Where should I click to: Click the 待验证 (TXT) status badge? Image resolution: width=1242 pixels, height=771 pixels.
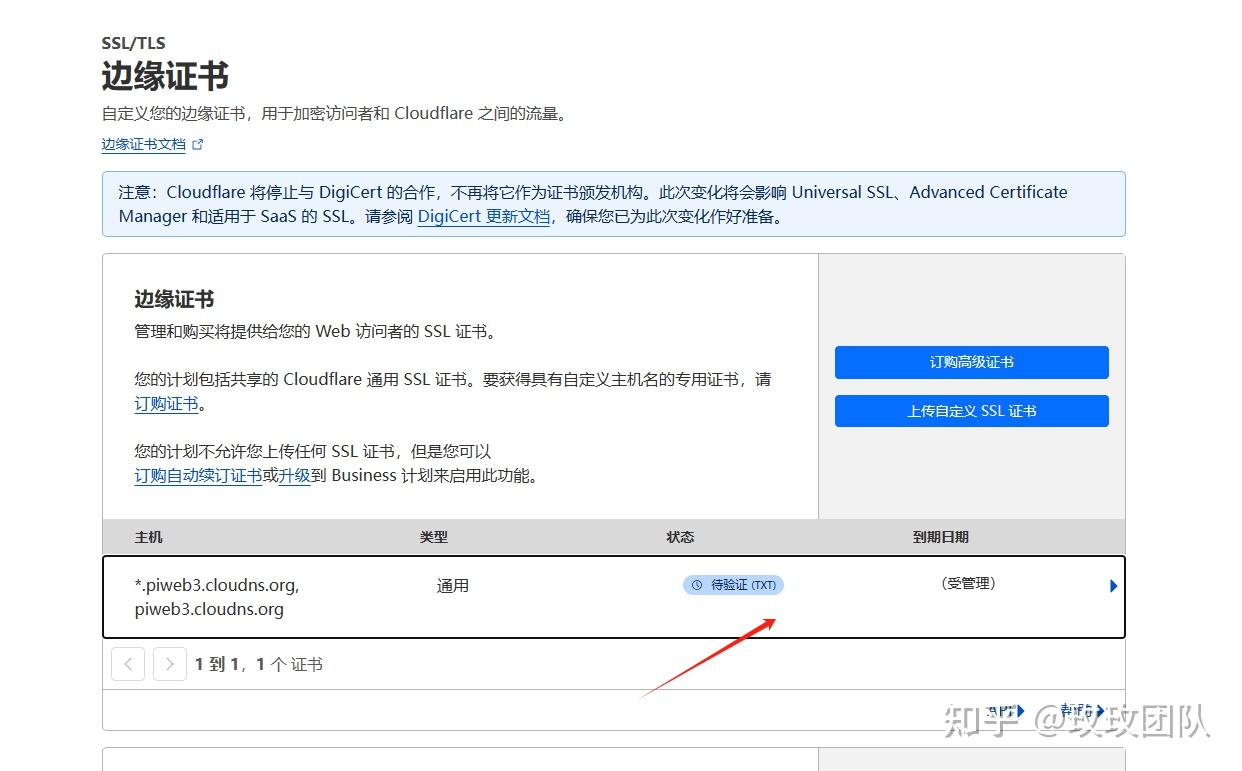click(x=733, y=585)
